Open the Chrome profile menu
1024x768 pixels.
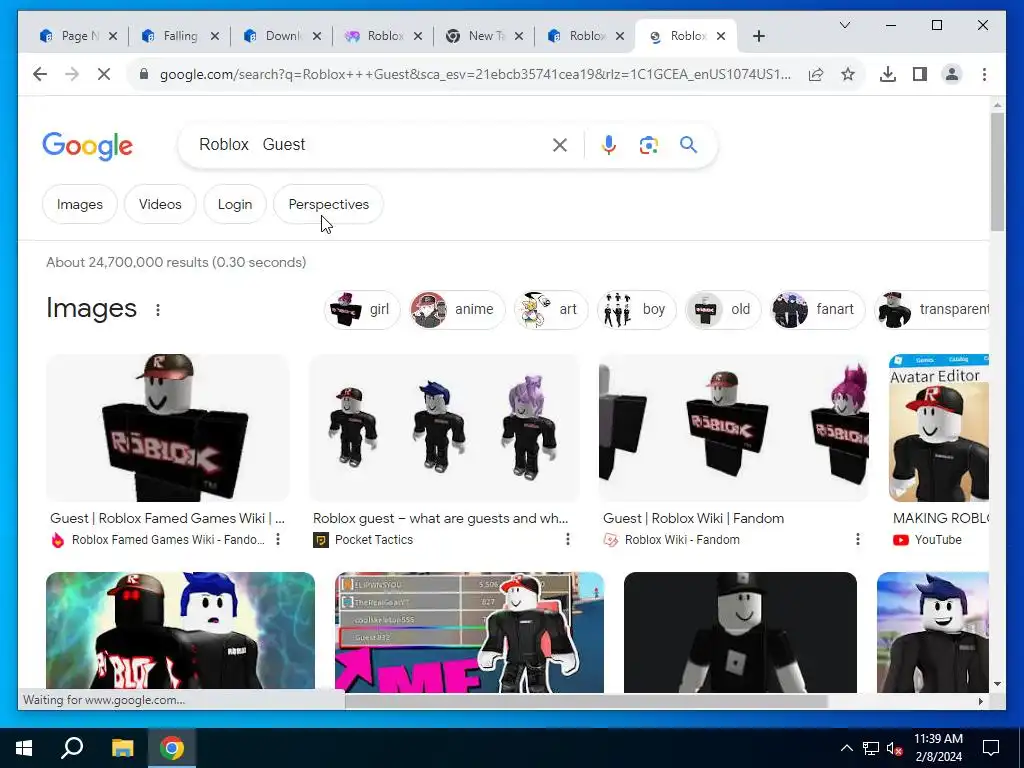(952, 74)
